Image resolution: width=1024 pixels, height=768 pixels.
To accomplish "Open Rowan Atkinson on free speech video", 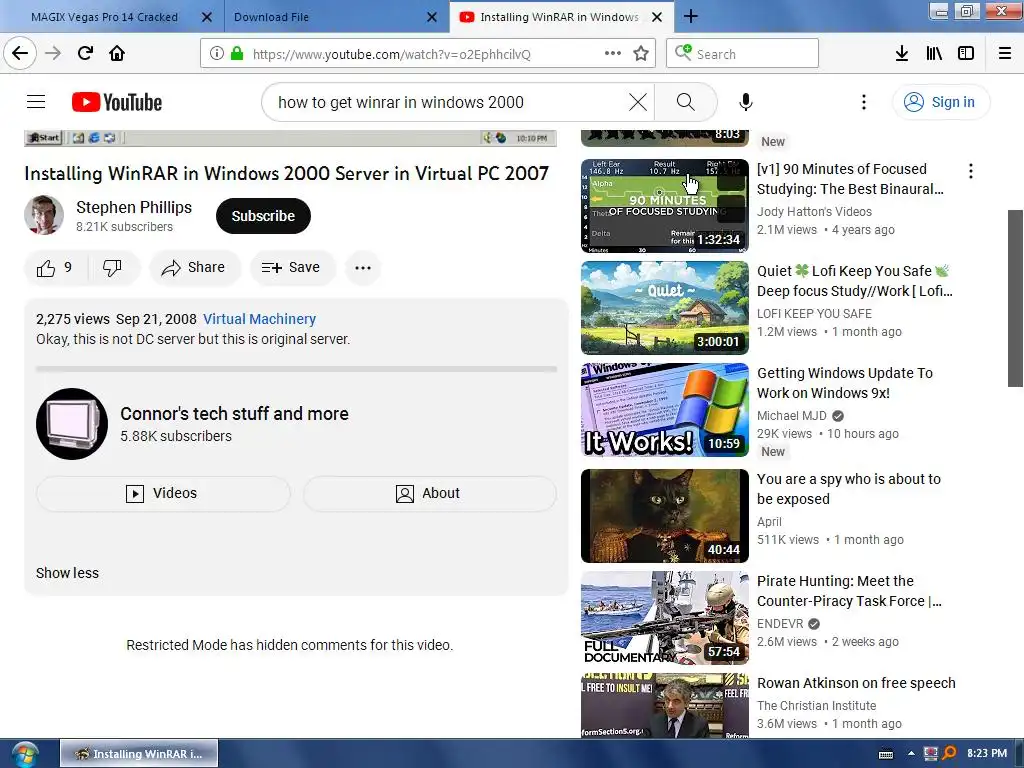I will pos(856,683).
